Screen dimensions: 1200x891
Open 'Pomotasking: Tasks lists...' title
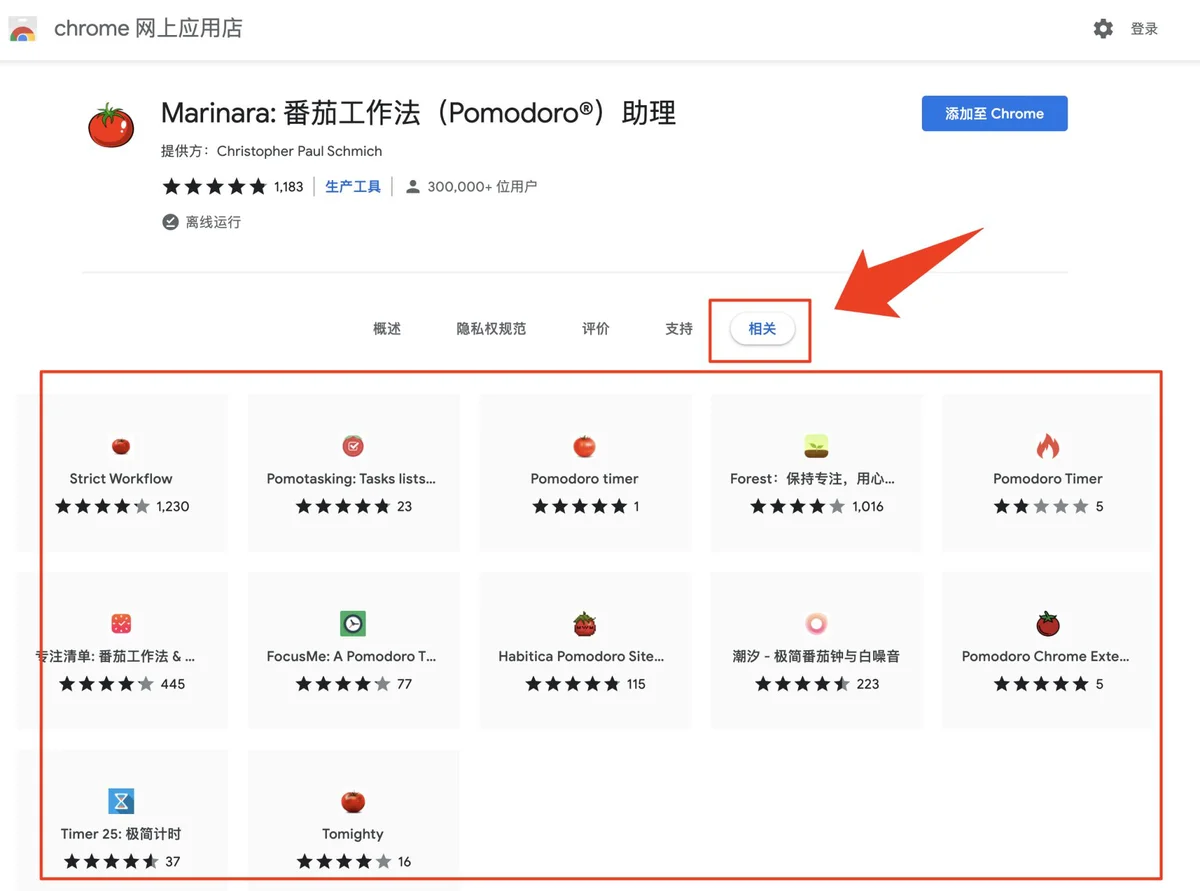click(351, 479)
